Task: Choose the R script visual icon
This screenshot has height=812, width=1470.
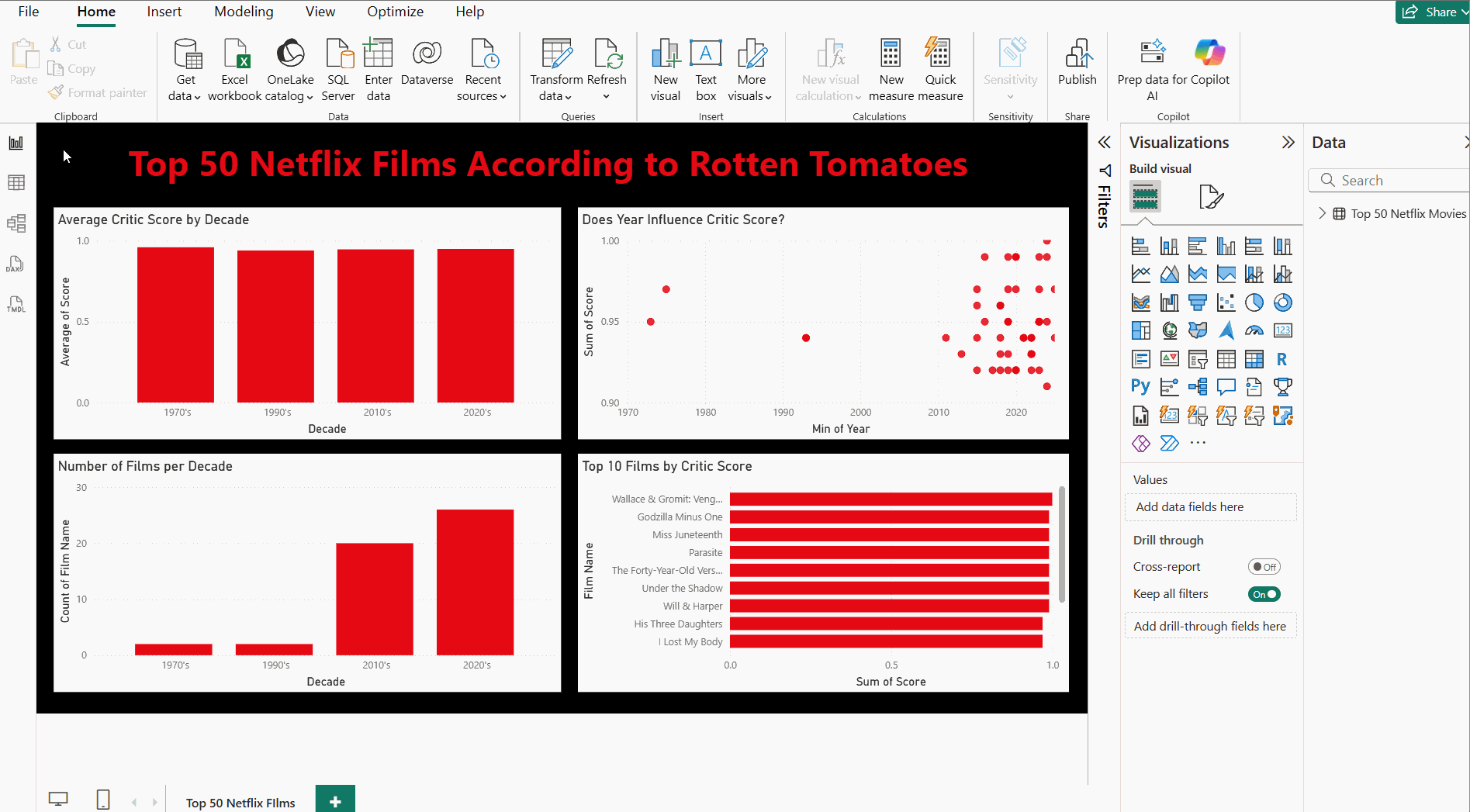Action: 1281,359
